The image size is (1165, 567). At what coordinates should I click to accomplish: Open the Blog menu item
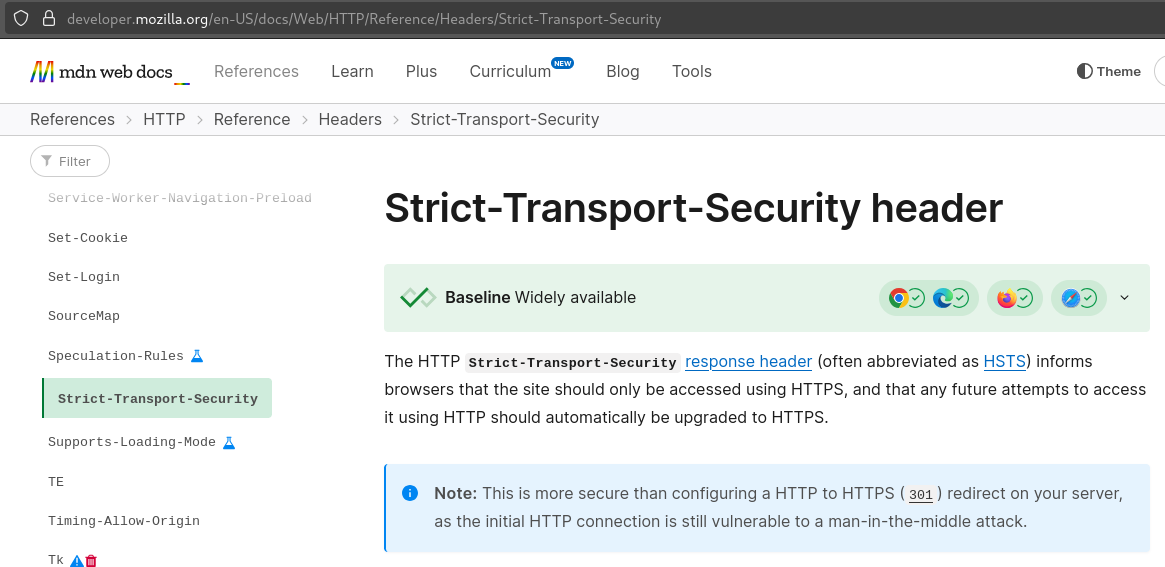coord(622,71)
